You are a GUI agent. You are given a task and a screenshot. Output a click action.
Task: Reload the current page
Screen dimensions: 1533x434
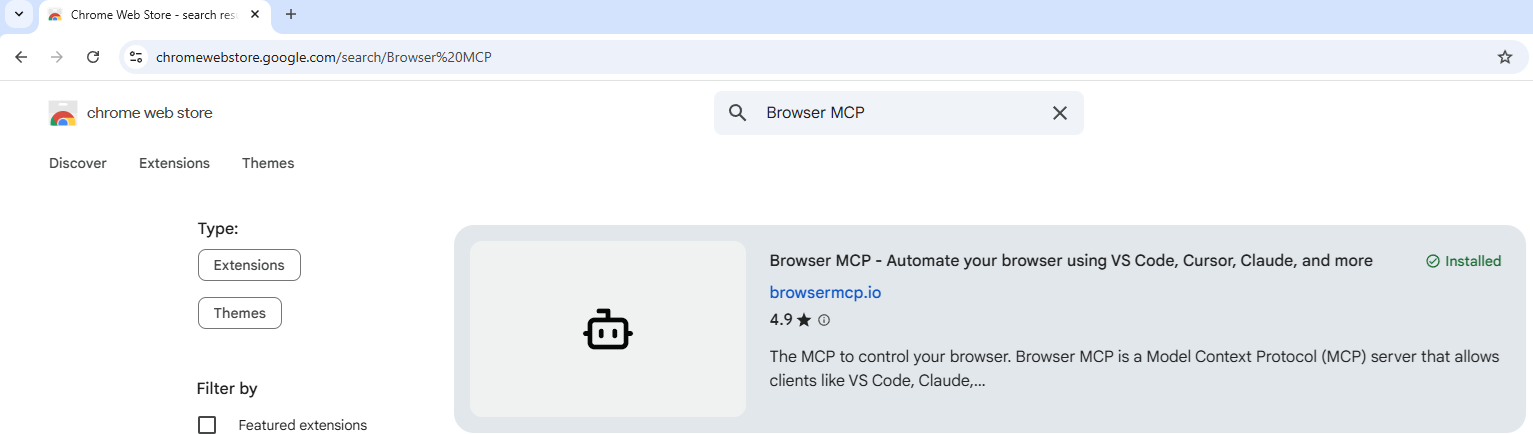point(93,57)
